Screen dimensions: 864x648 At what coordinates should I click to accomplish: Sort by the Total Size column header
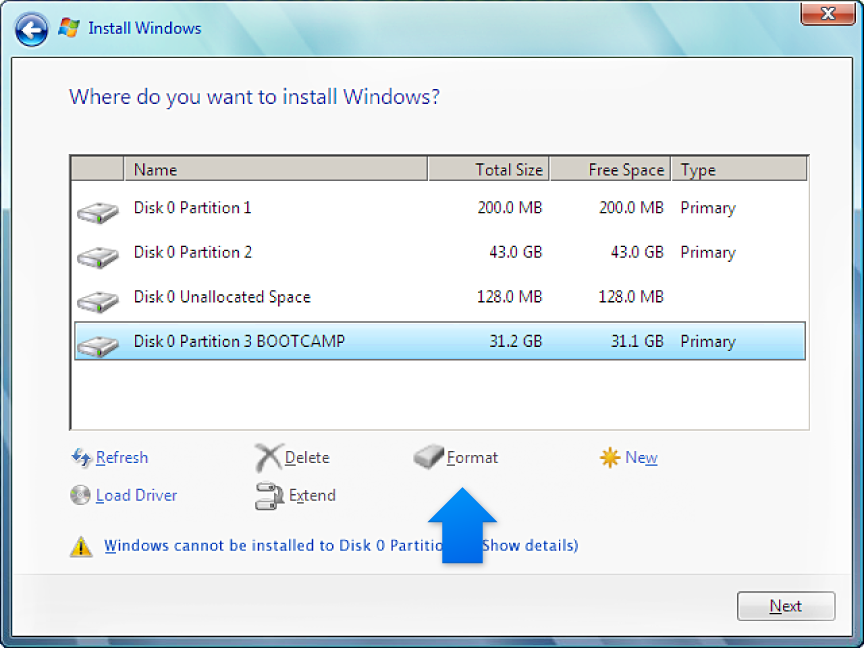pyautogui.click(x=489, y=169)
